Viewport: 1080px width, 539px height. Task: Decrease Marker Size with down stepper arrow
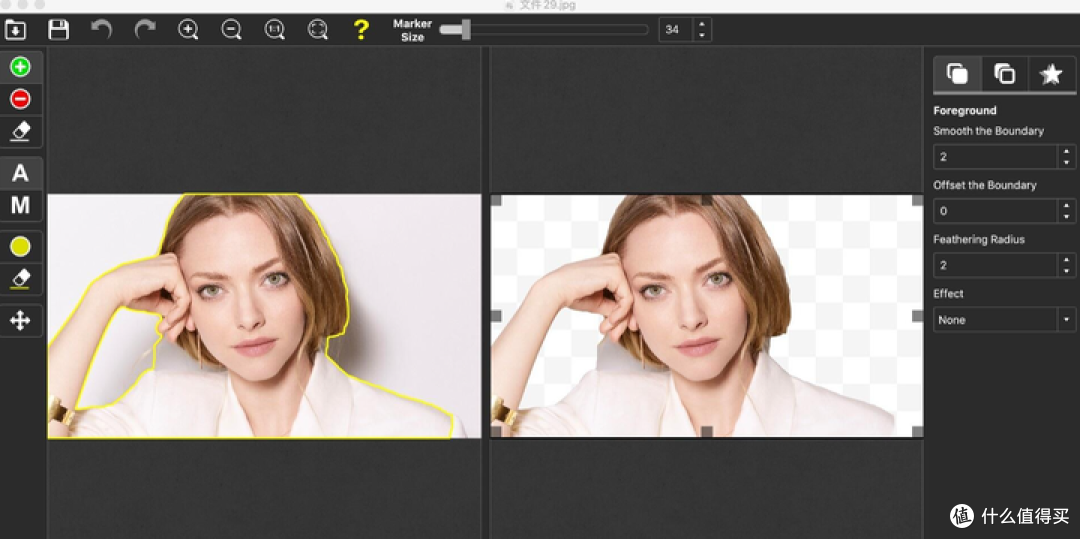[702, 35]
